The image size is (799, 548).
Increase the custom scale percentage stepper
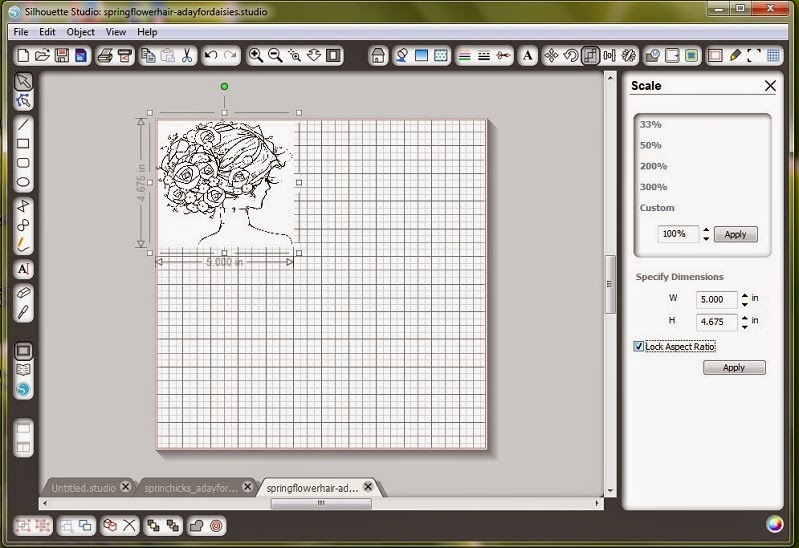point(706,230)
